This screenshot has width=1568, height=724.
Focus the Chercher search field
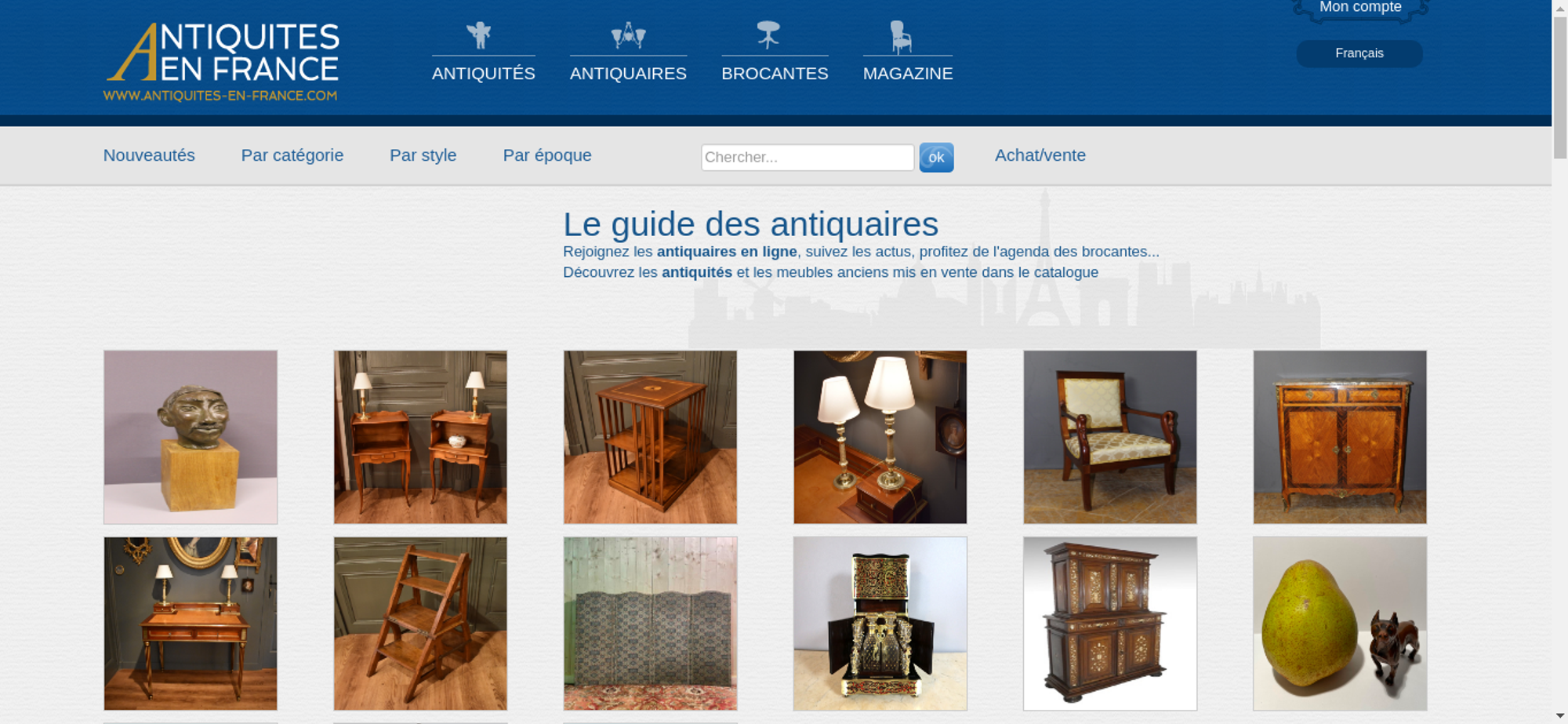(x=808, y=158)
